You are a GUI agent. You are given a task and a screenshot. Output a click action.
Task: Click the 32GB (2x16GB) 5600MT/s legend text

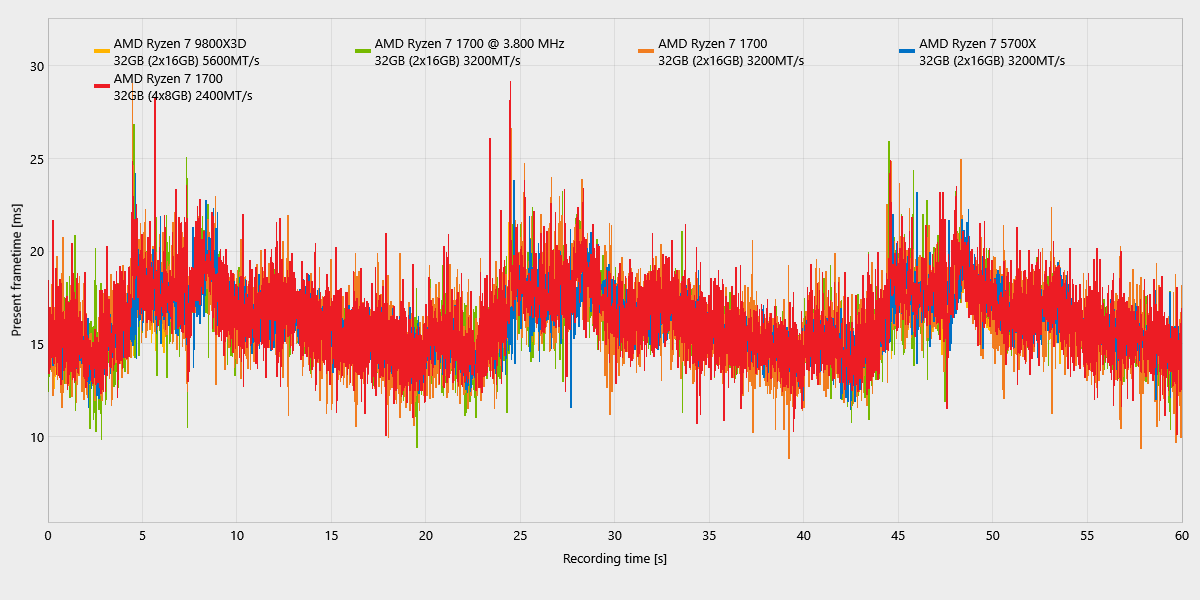pos(187,61)
